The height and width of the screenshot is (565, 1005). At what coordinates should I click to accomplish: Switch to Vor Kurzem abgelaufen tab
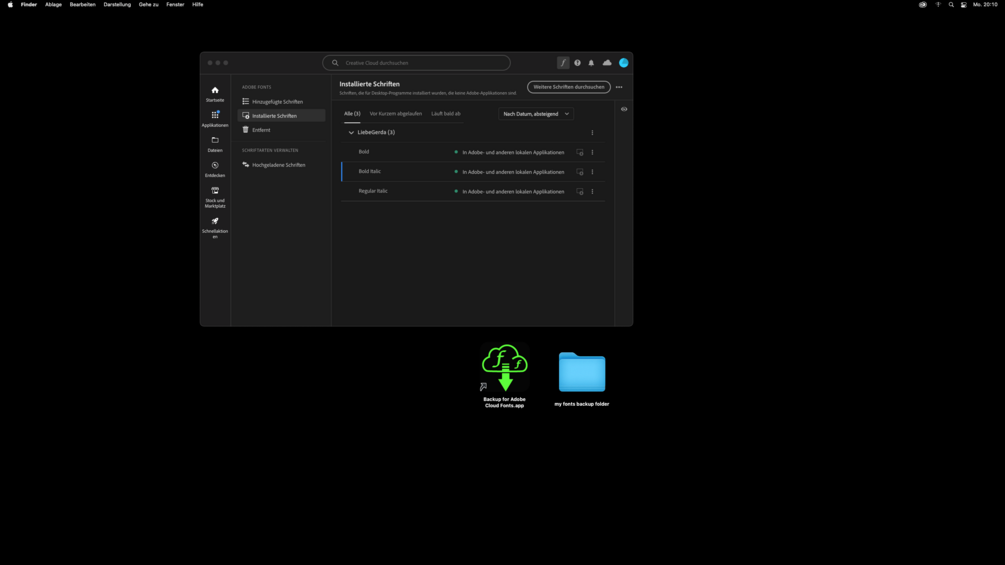395,113
